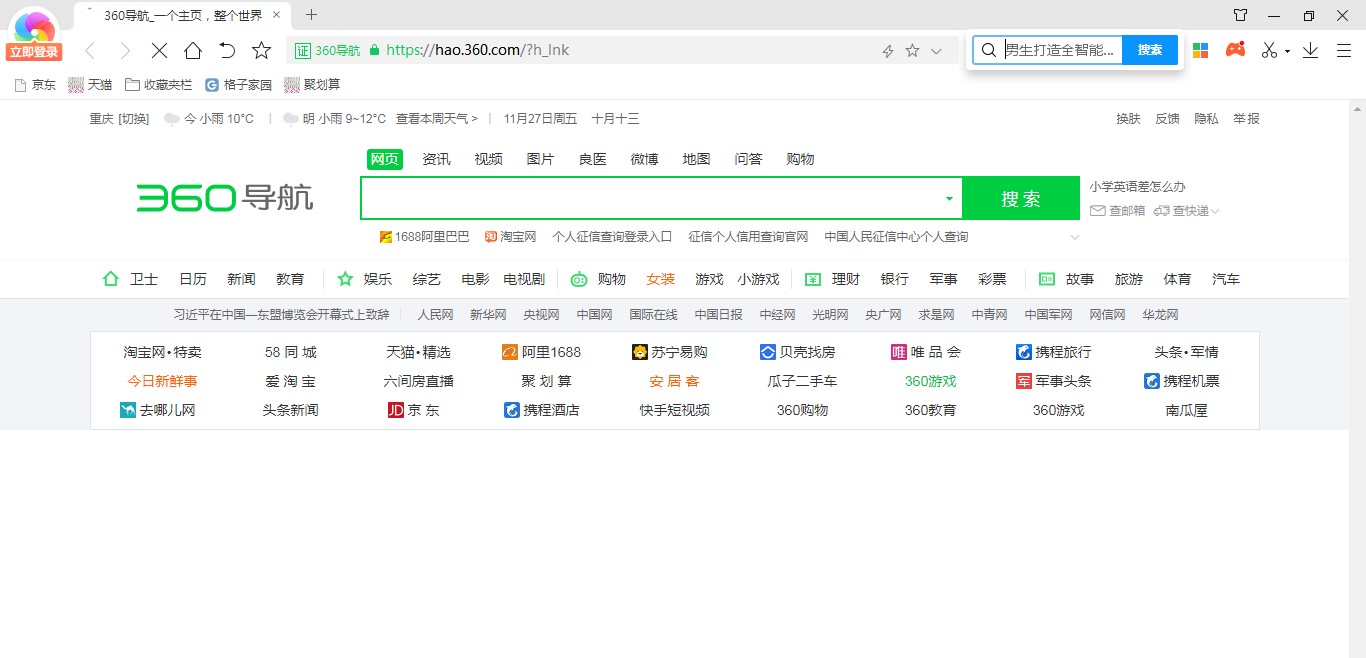Click the undo restore-closed-tab arrow icon
The height and width of the screenshot is (658, 1366).
point(227,50)
